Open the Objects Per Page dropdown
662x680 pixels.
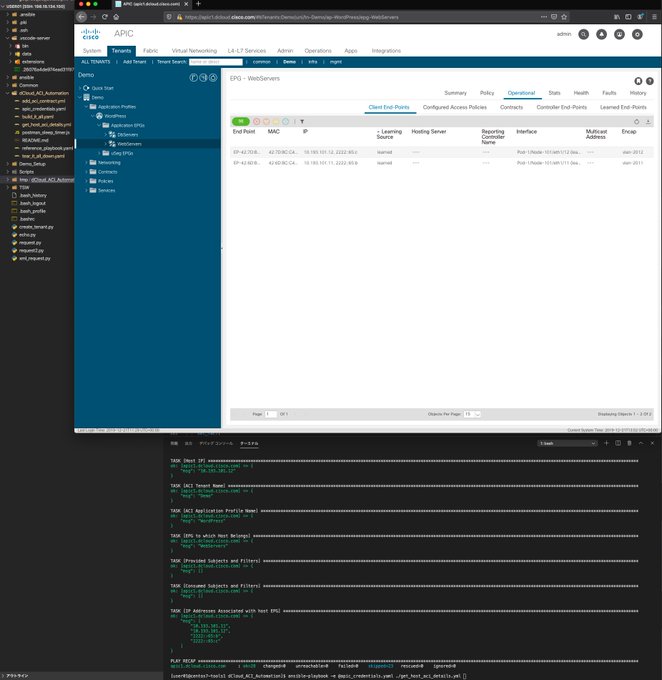[472, 414]
